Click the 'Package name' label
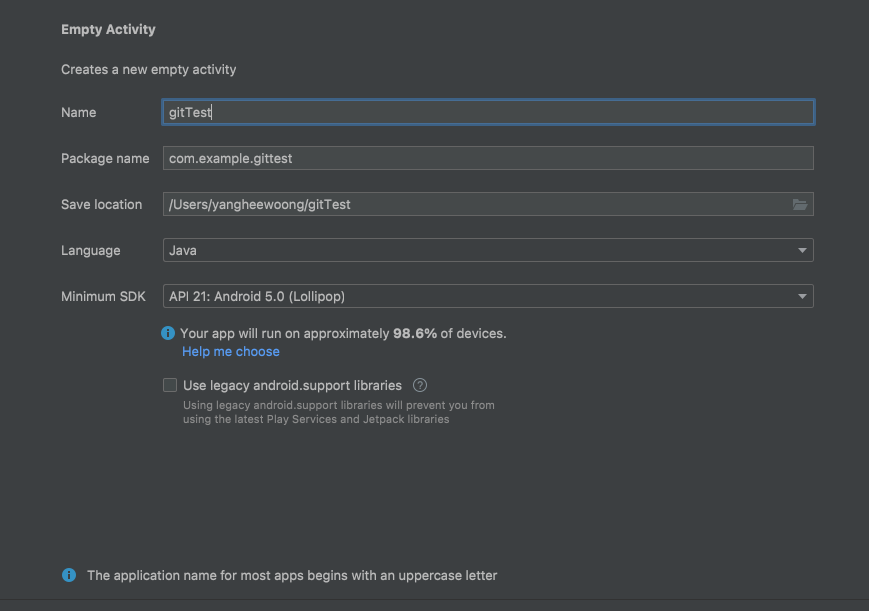869x611 pixels. [x=105, y=159]
